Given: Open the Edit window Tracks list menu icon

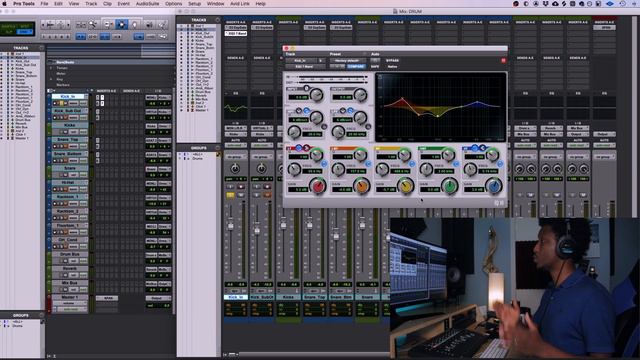Looking at the screenshot, I should point(41,48).
